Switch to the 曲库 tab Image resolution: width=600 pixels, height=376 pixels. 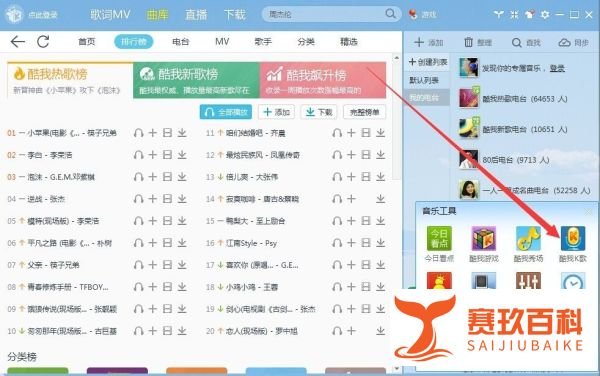click(157, 15)
